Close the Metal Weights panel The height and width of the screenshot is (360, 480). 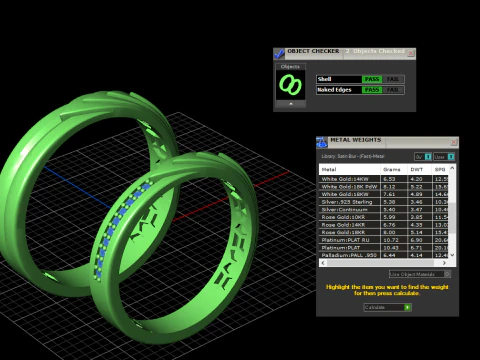[454, 142]
